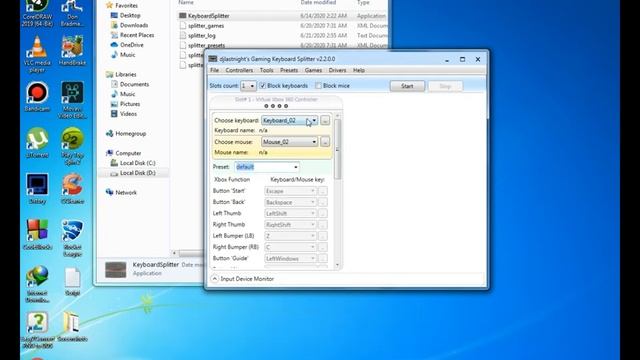
Task: Select the CorelDRAW 2019 desktop shortcut
Action: (37, 13)
